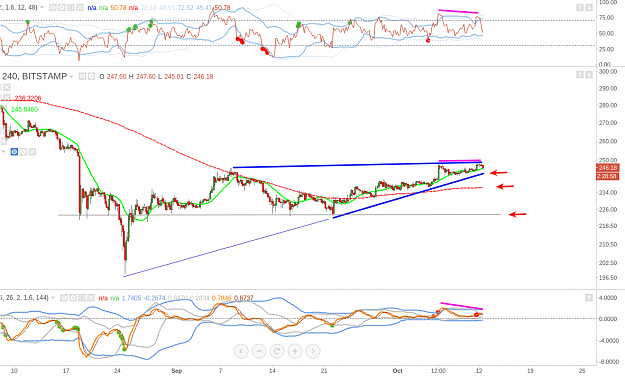
Task: Click the -0.2674 value in bottom legend
Action: [x=155, y=297]
